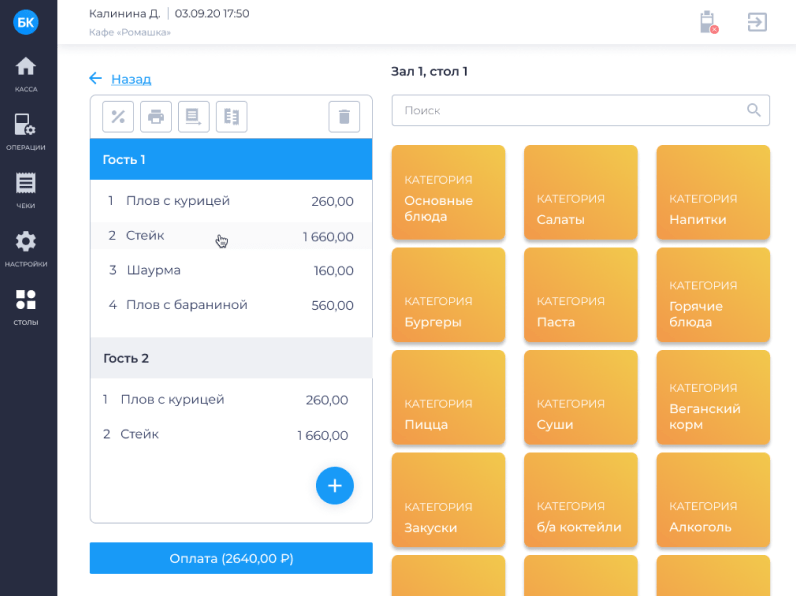Viewport: 796px width, 596px height.
Task: Click the 560,00 price of Плов с бараниной
Action: point(333,305)
